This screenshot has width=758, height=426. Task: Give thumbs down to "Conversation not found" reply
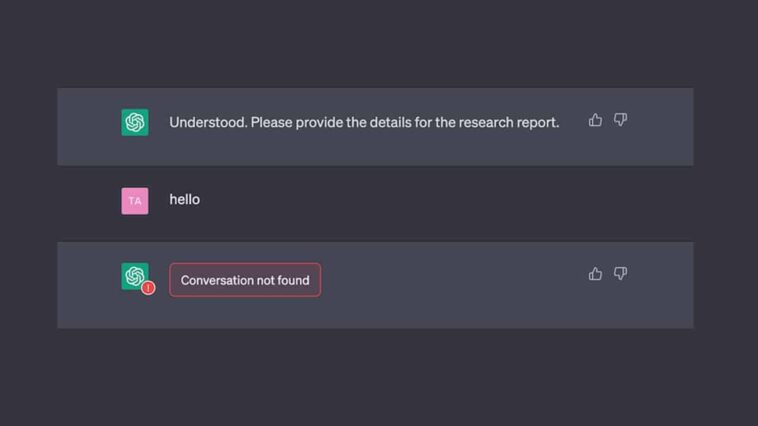(x=620, y=274)
